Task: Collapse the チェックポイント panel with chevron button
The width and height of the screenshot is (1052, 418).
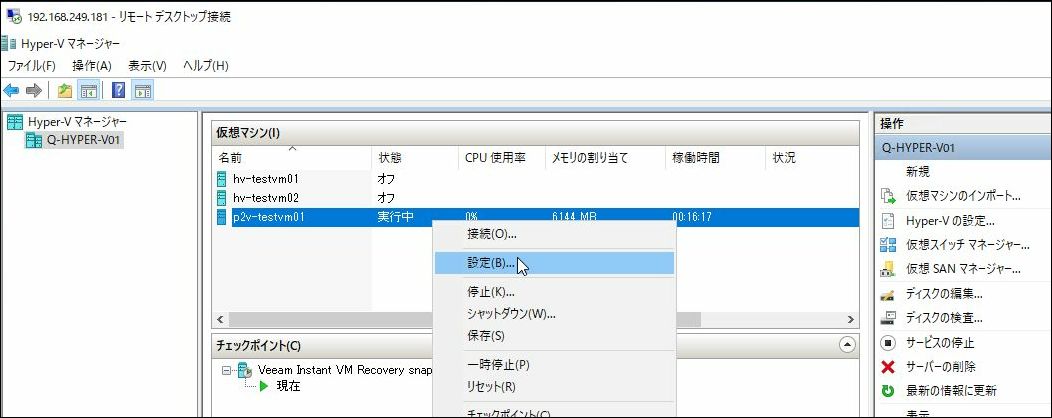Action: (848, 345)
